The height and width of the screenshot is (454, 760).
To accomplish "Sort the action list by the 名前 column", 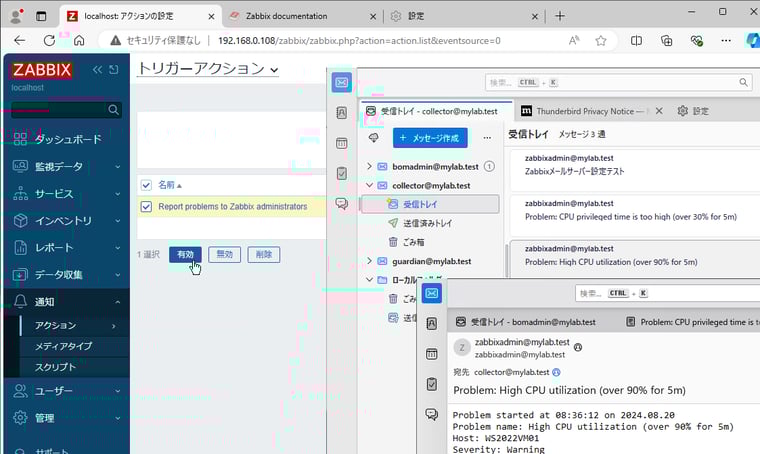I will [170, 185].
